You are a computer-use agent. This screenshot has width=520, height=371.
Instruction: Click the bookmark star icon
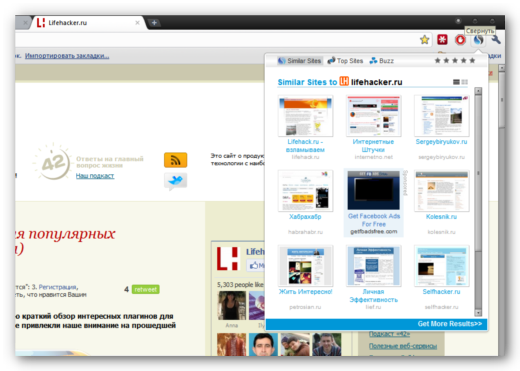424,40
